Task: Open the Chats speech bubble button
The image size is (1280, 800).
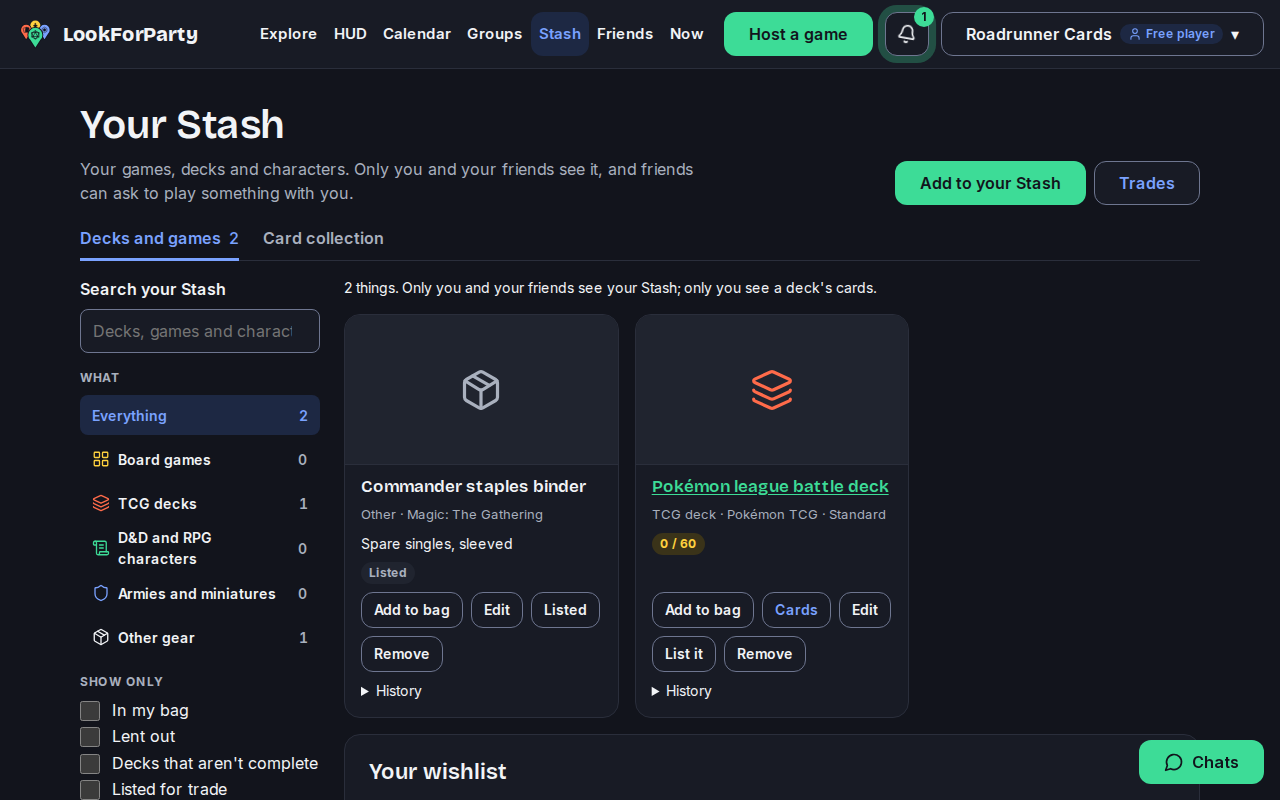Action: pyautogui.click(x=1201, y=762)
